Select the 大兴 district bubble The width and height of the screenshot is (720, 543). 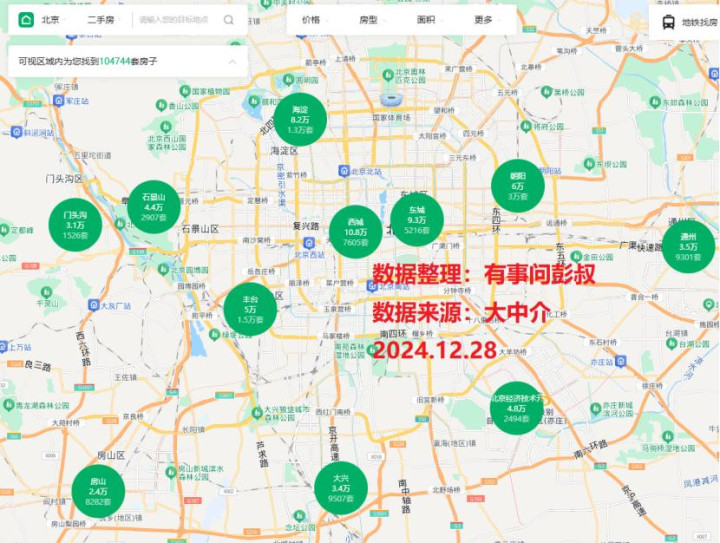[x=341, y=488]
